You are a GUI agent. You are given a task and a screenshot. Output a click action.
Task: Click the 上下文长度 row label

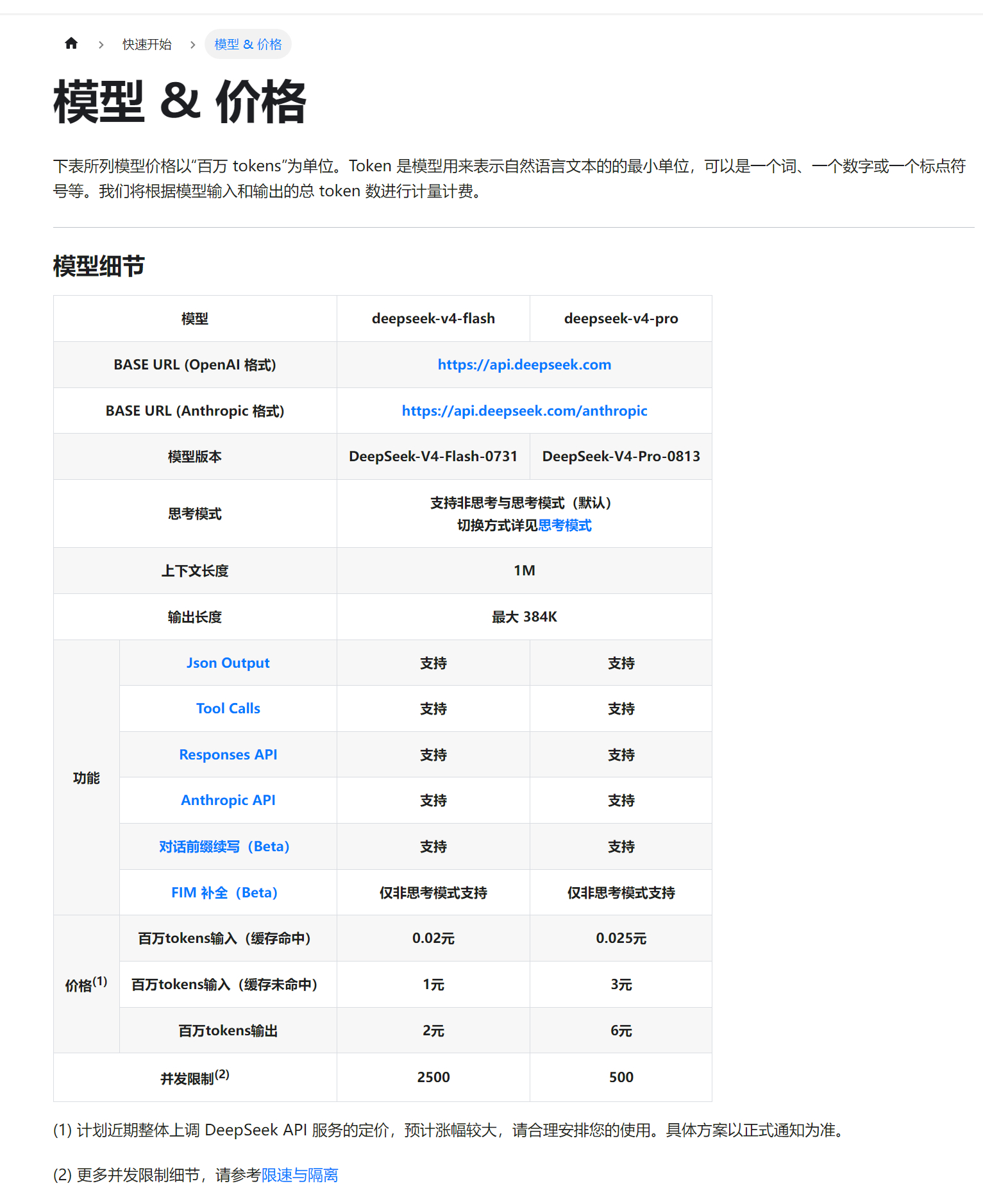tap(195, 571)
